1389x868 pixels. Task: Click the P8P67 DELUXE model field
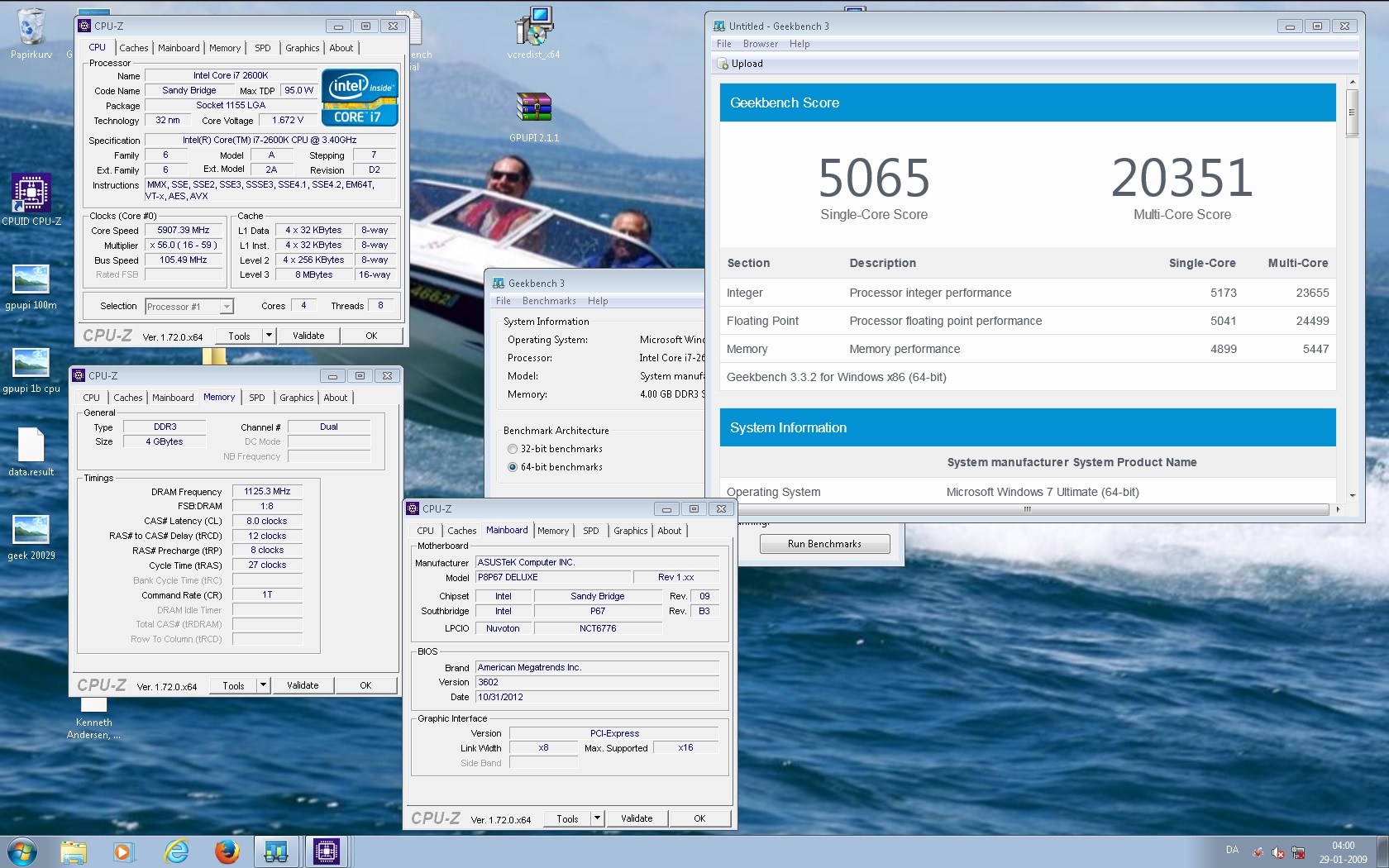tap(553, 577)
